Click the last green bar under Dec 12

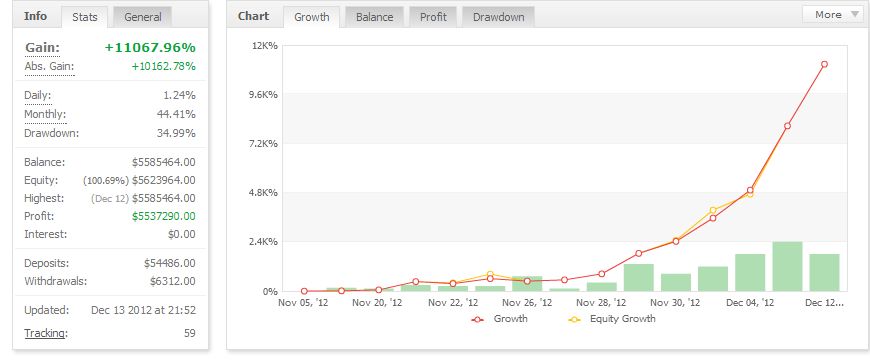click(x=825, y=272)
